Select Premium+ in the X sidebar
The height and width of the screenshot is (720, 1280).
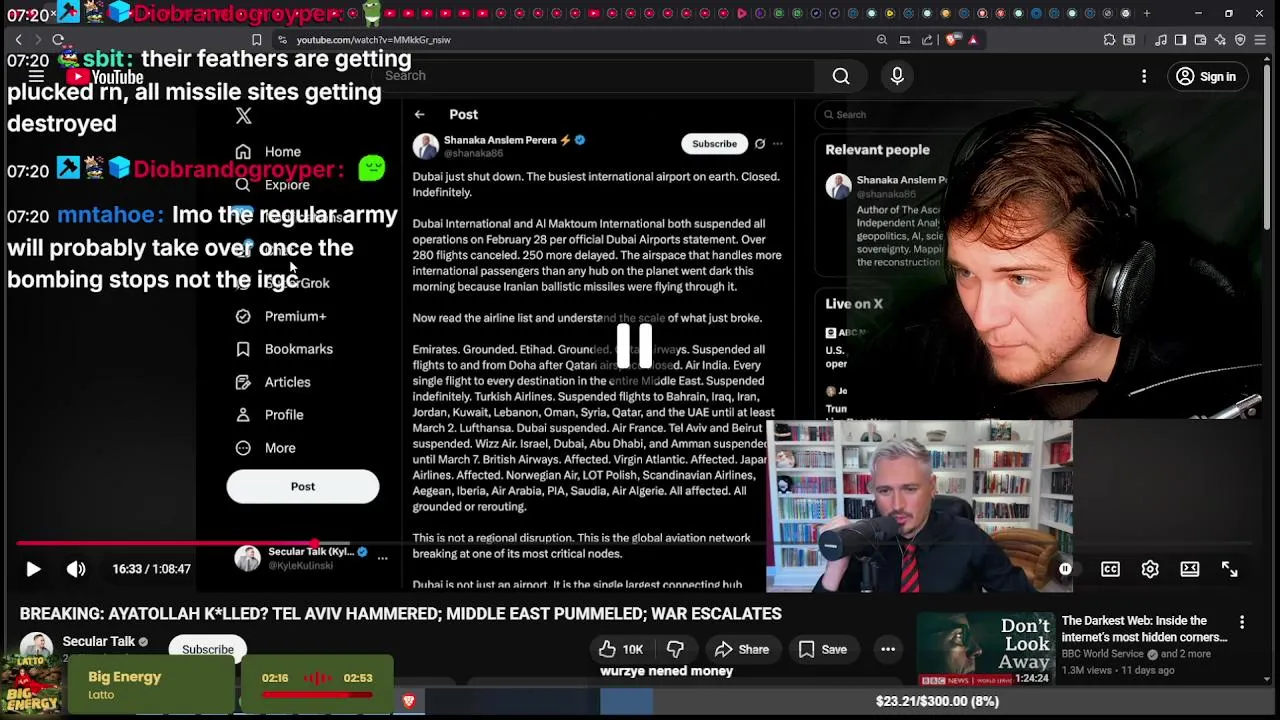click(x=281, y=316)
